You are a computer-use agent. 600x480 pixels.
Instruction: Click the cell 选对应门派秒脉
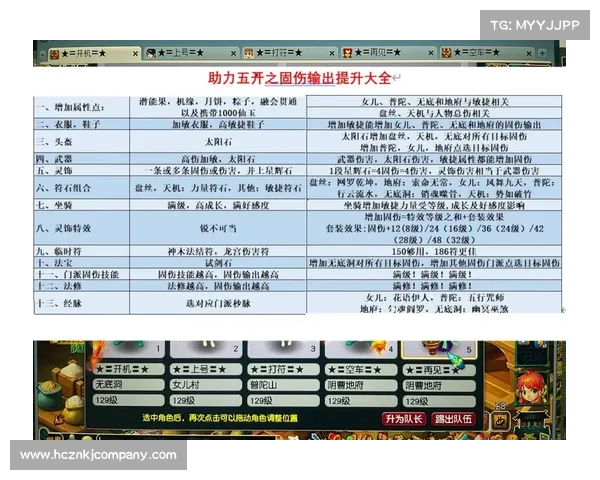click(x=218, y=303)
